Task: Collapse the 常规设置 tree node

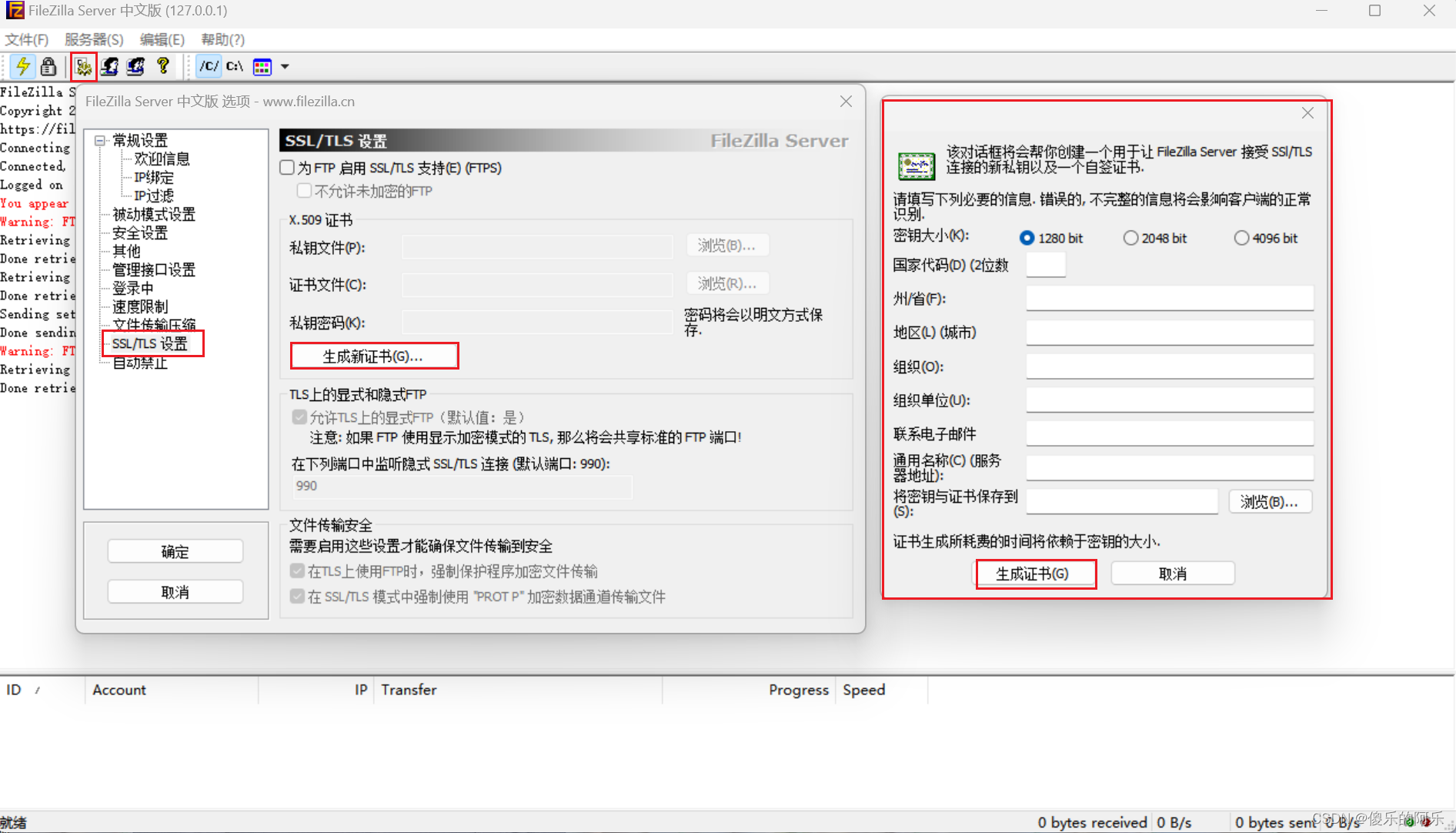Action: coord(100,140)
